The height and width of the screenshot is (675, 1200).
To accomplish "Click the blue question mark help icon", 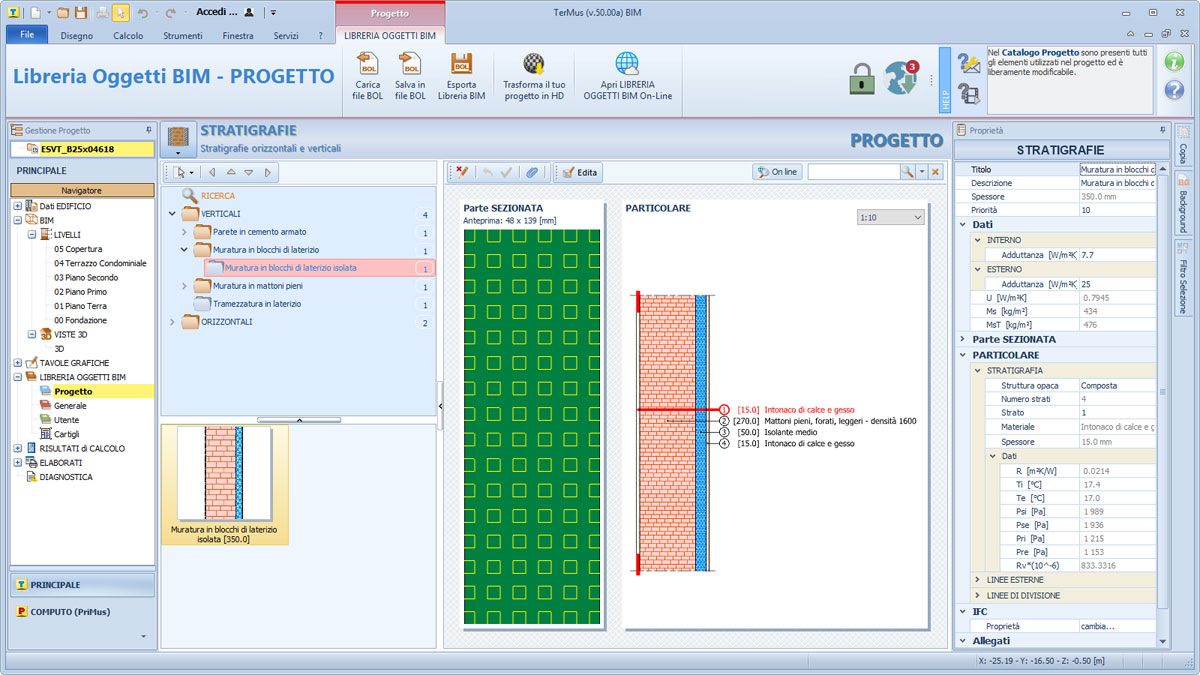I will tap(1175, 90).
